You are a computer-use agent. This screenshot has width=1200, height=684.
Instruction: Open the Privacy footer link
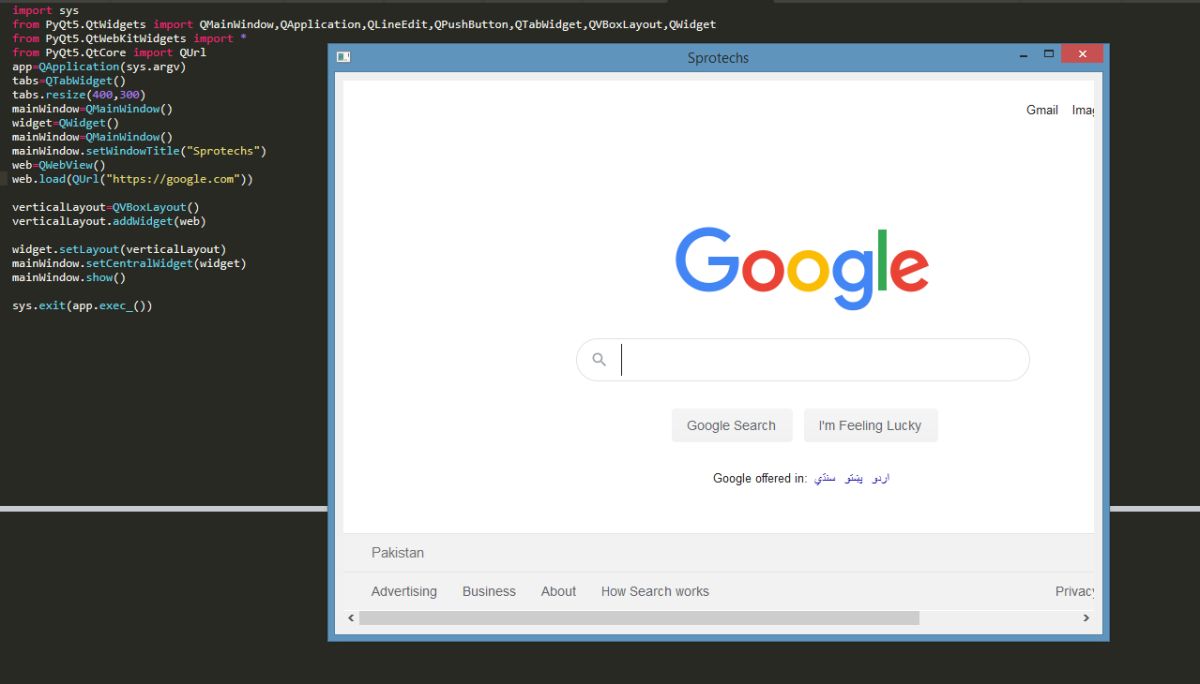[1075, 591]
